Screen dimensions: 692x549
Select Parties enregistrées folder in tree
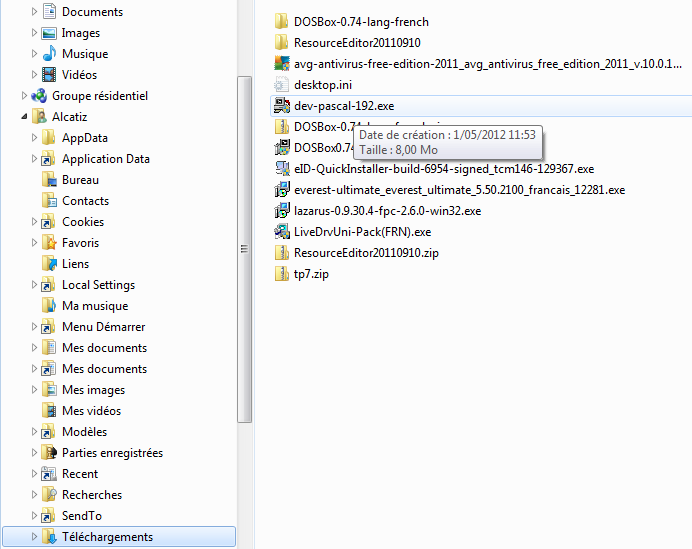click(111, 453)
